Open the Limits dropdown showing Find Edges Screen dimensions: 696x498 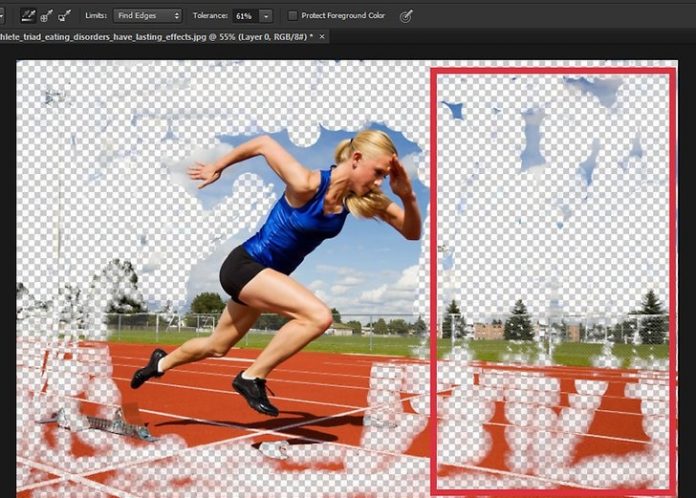tap(146, 16)
